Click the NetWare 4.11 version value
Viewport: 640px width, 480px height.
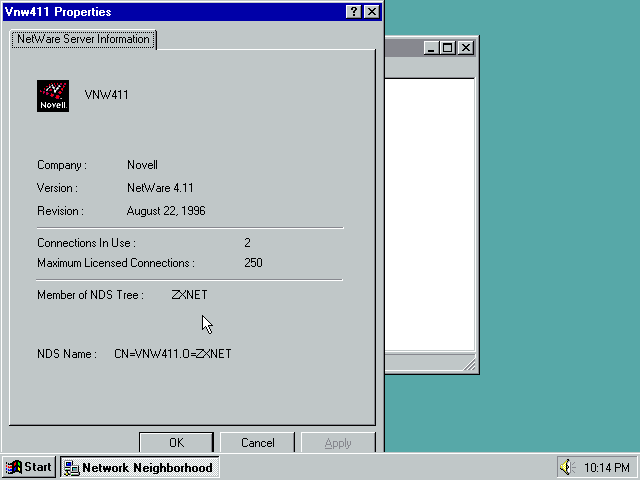pyautogui.click(x=160, y=188)
